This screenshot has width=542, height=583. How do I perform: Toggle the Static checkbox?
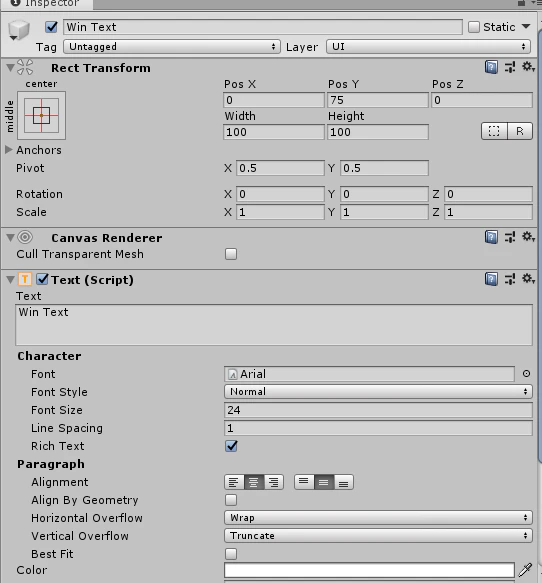click(474, 27)
